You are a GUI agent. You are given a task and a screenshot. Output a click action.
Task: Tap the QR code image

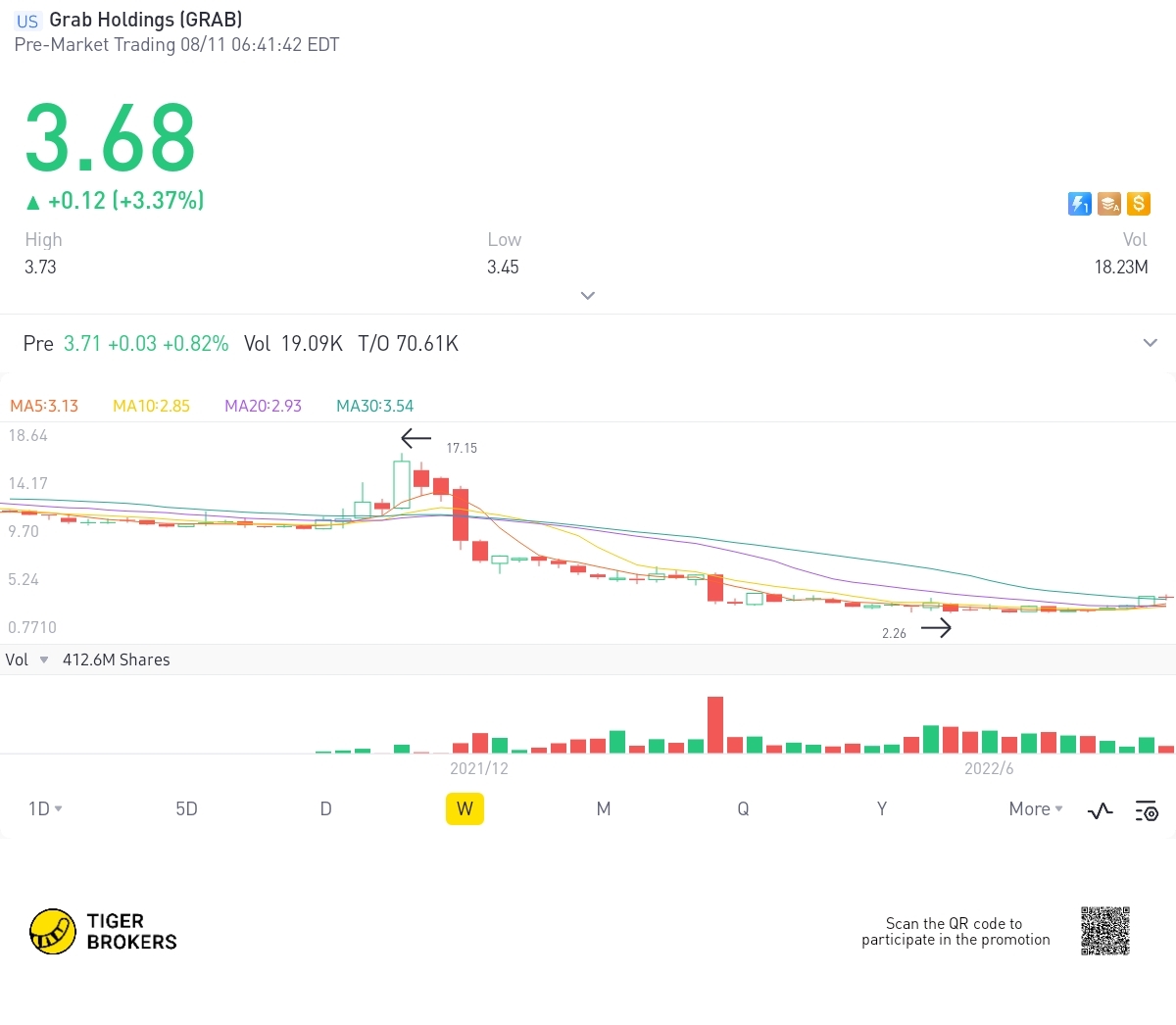pyautogui.click(x=1105, y=931)
